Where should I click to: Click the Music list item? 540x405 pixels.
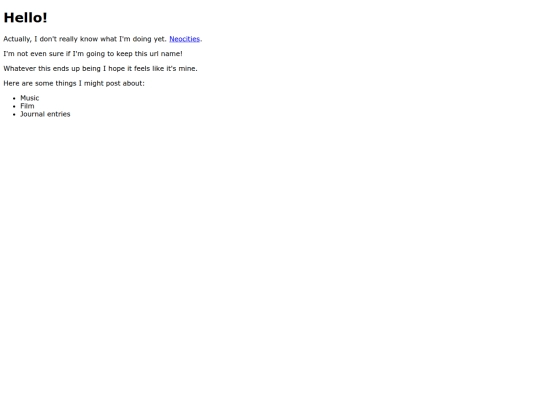[30, 98]
